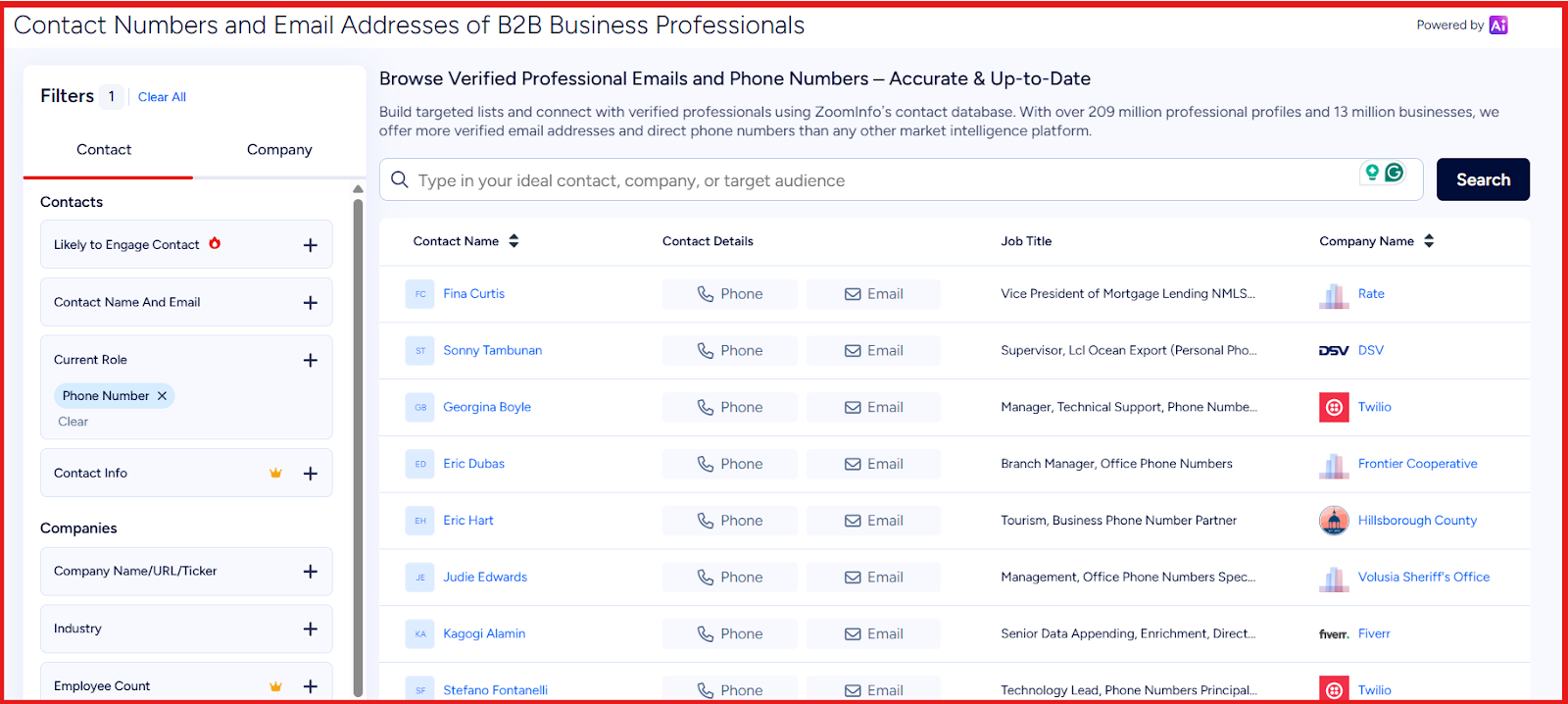Viewport: 1568px width, 704px height.
Task: Click the filter scrollbar up arrow
Action: pos(358,189)
